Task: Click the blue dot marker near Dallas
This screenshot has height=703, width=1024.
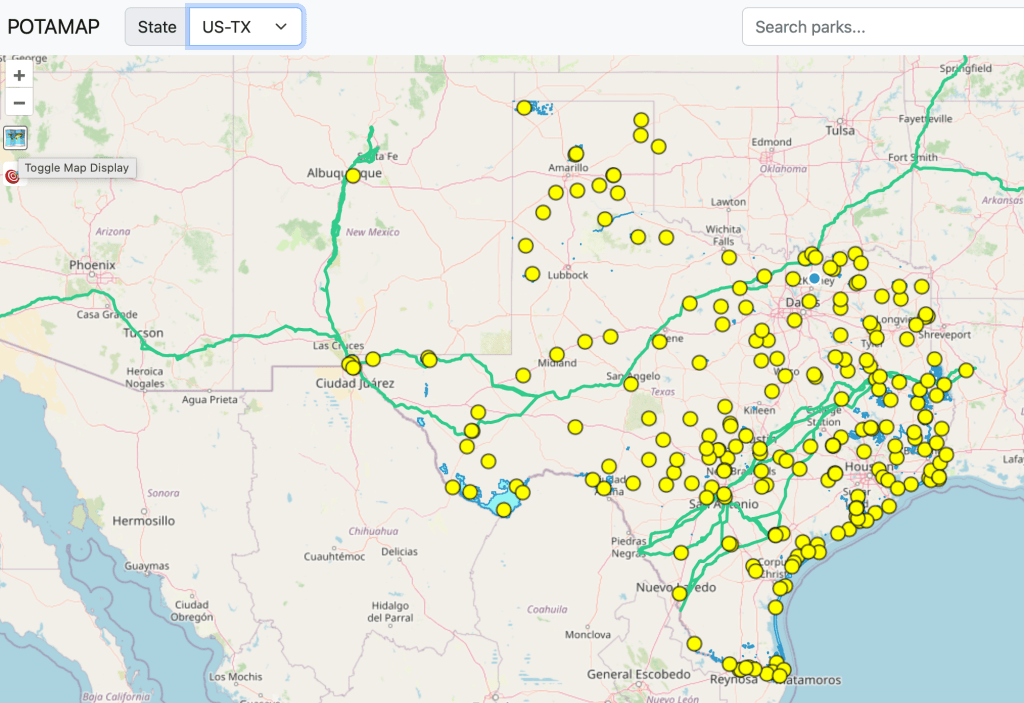Action: click(814, 278)
